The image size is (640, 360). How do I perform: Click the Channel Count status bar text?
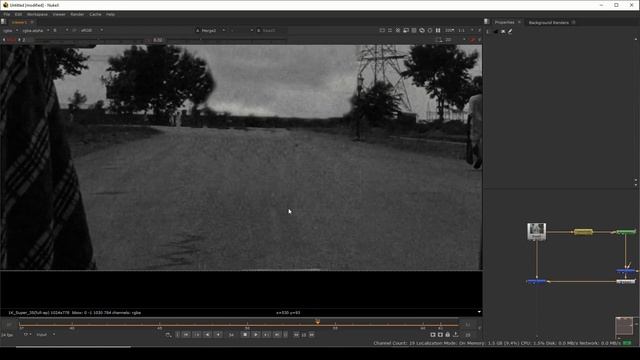(x=395, y=343)
